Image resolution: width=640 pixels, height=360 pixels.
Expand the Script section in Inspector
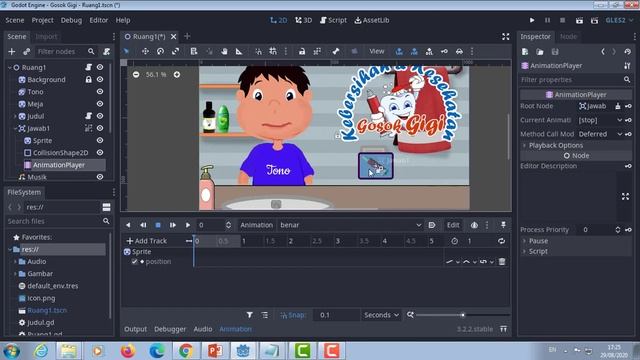[x=576, y=251]
